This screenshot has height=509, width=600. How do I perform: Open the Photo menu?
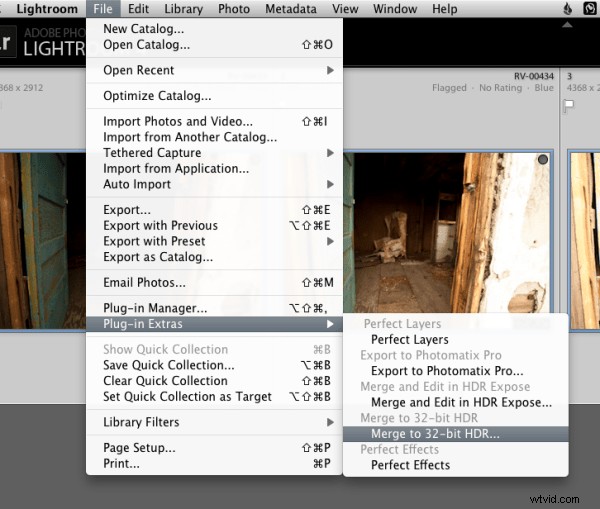pos(234,8)
